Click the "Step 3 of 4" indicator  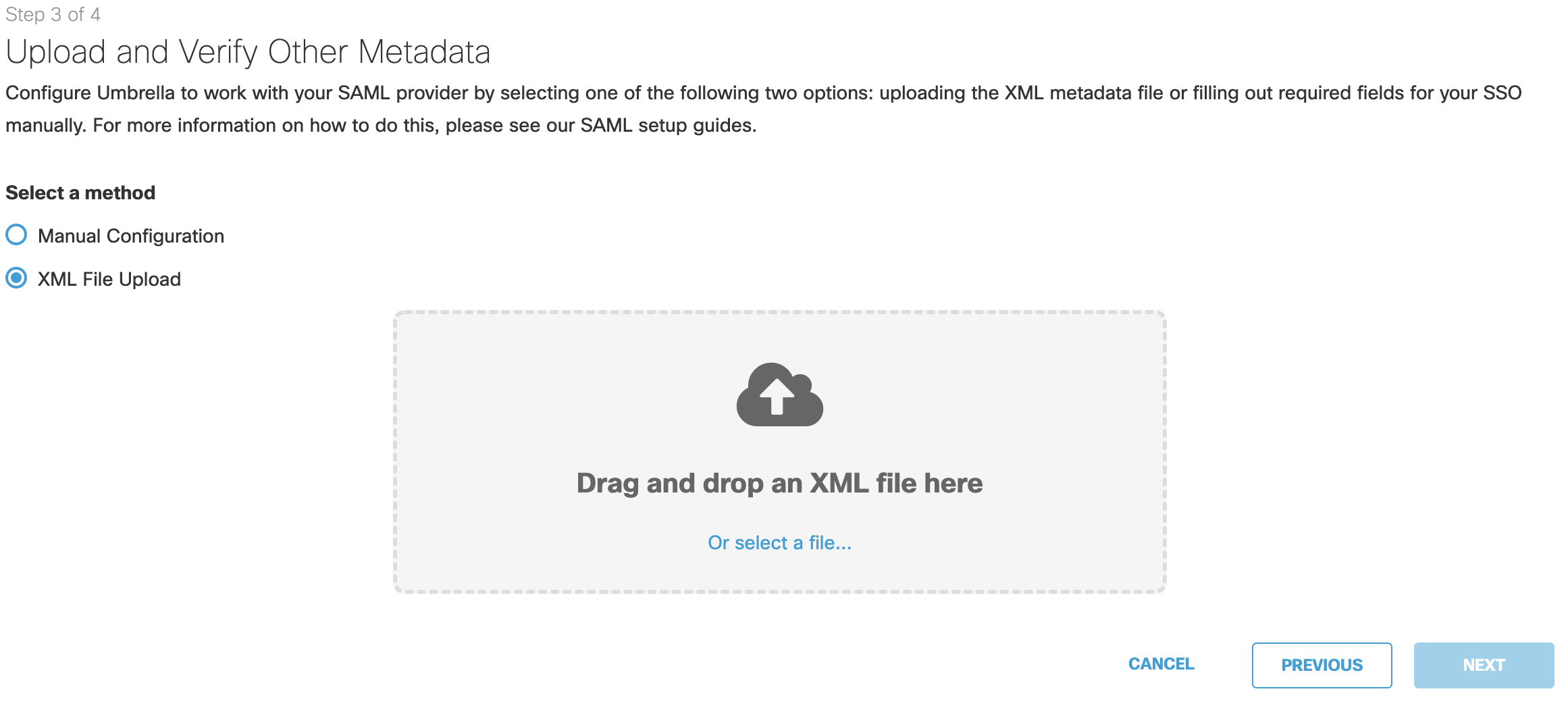click(x=53, y=14)
